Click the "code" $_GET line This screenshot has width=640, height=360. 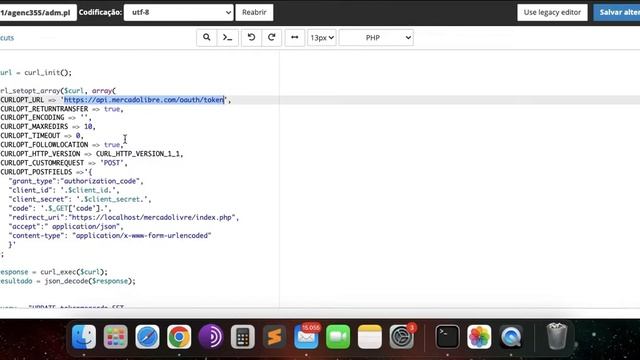click(60, 208)
